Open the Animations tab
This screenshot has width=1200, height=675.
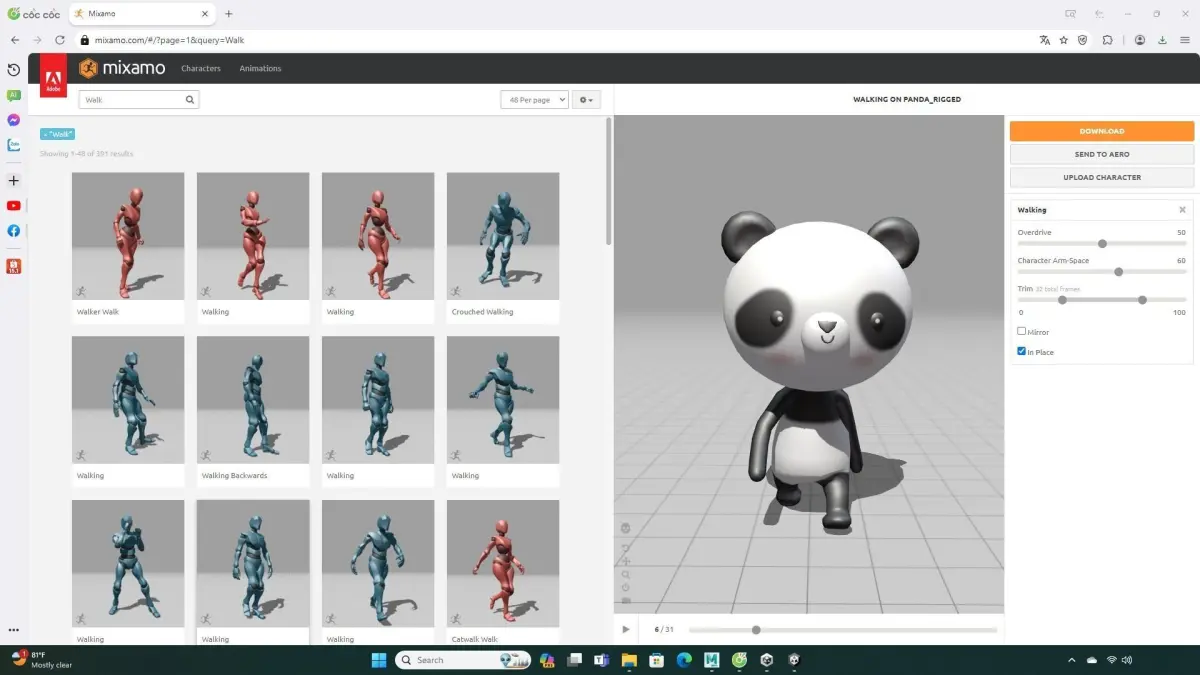coord(260,69)
